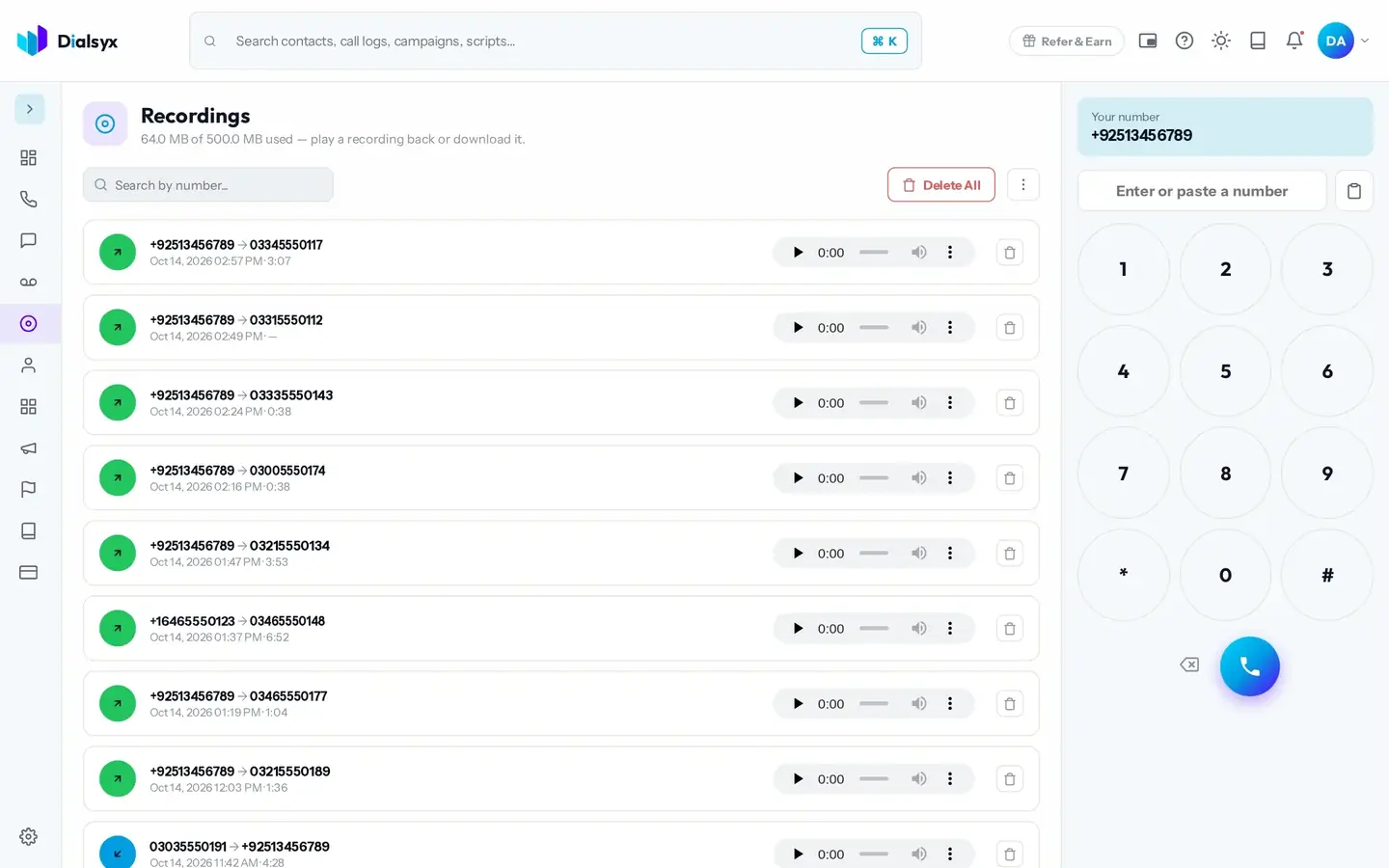Play the 03005550174 recording
This screenshot has height=868, width=1389.
tap(798, 477)
